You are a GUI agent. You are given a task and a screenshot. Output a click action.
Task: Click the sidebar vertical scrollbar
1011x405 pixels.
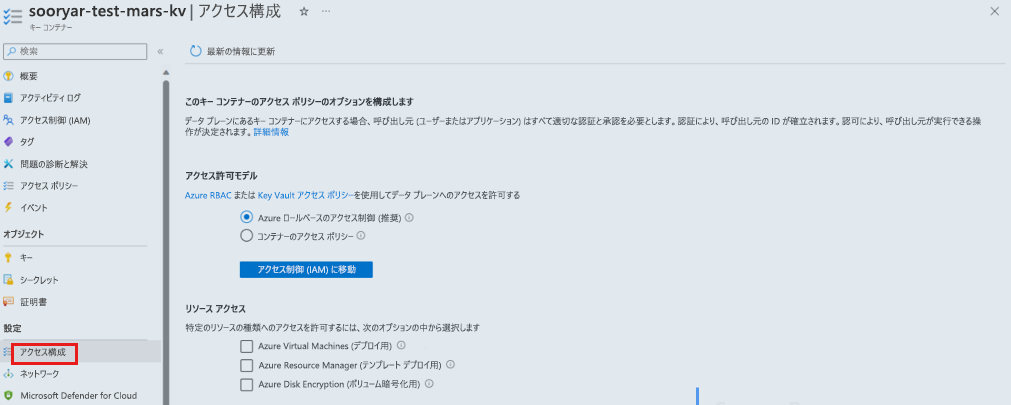[x=166, y=242]
